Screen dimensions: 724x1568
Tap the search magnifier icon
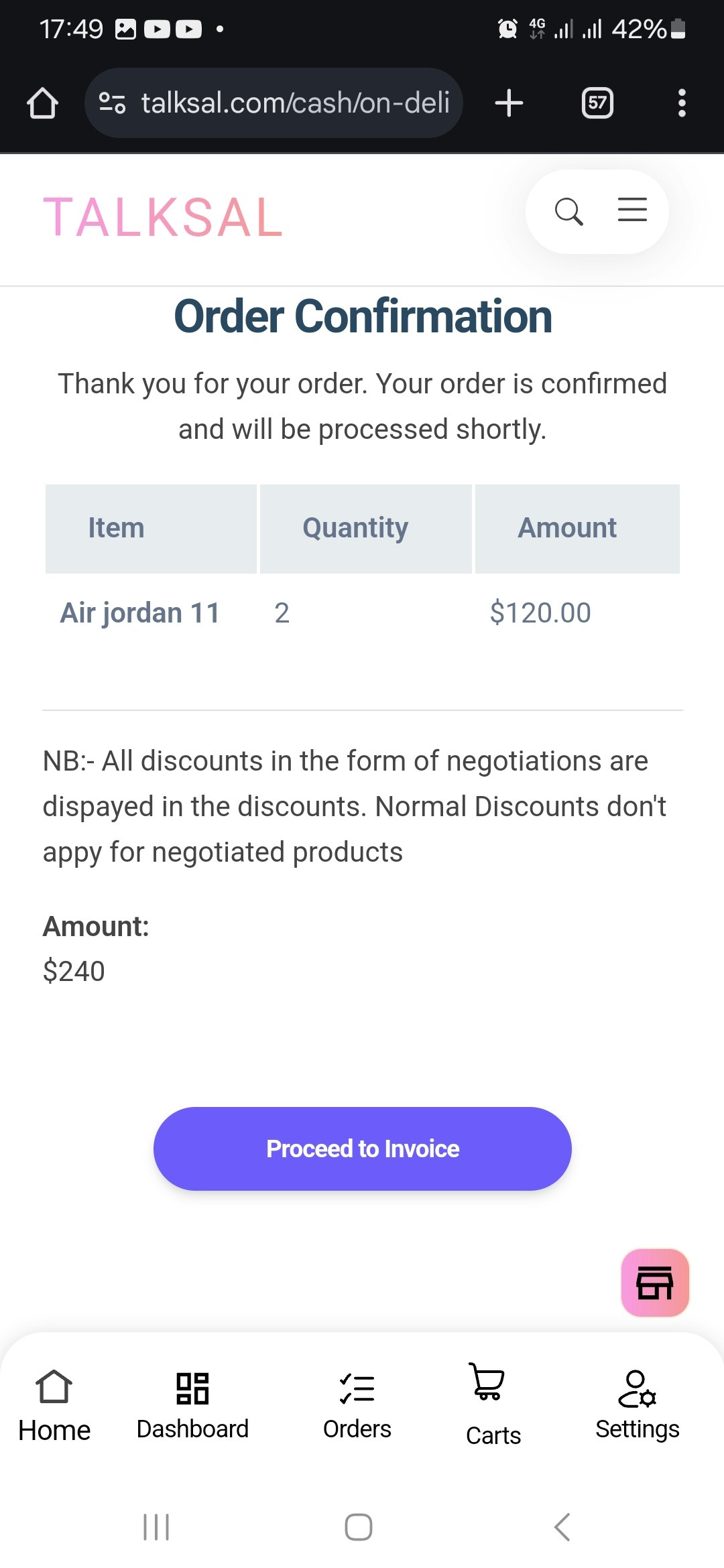pyautogui.click(x=568, y=212)
